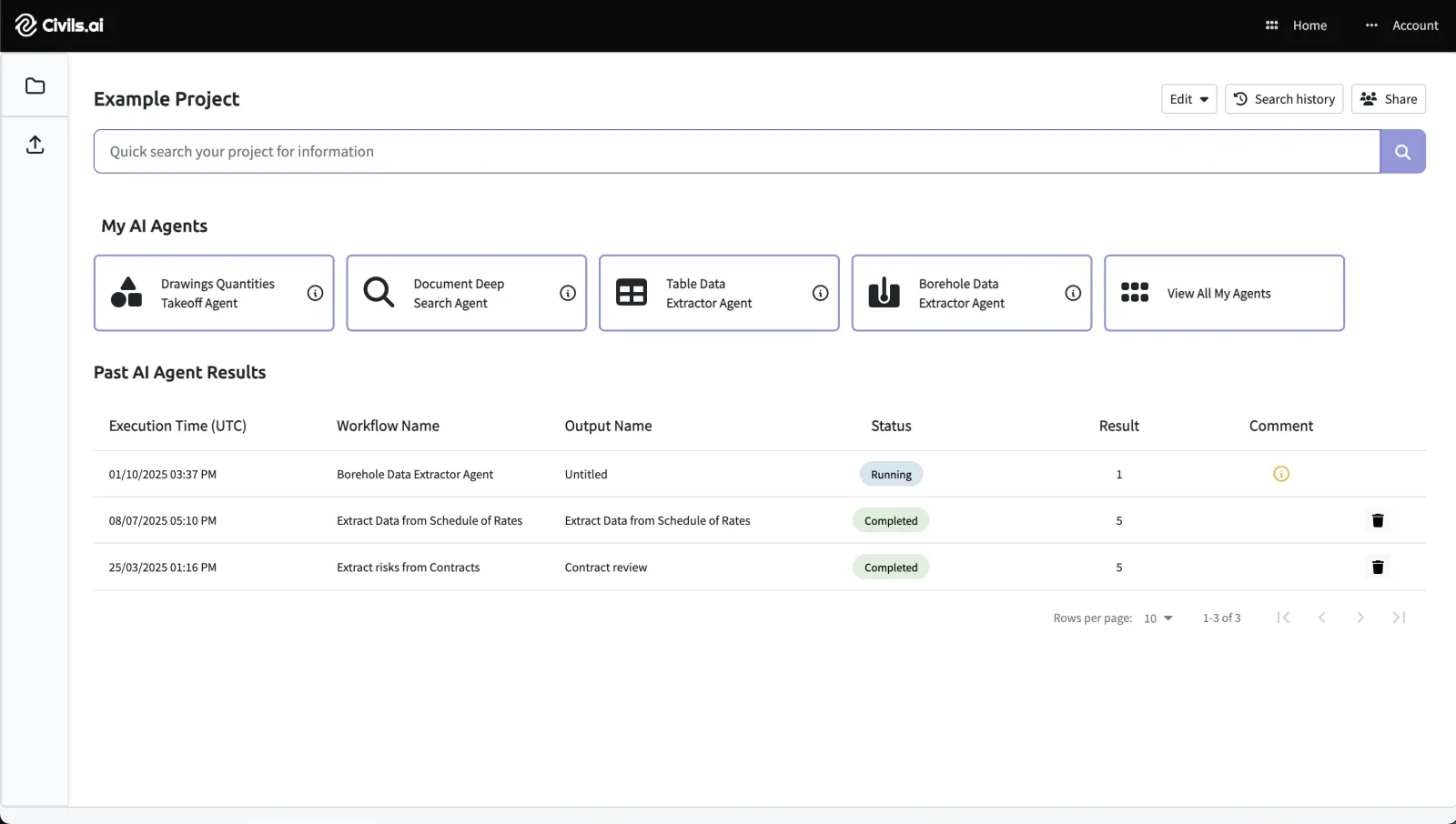Delete the Contract review result
Viewport: 1456px width, 824px height.
click(1378, 568)
